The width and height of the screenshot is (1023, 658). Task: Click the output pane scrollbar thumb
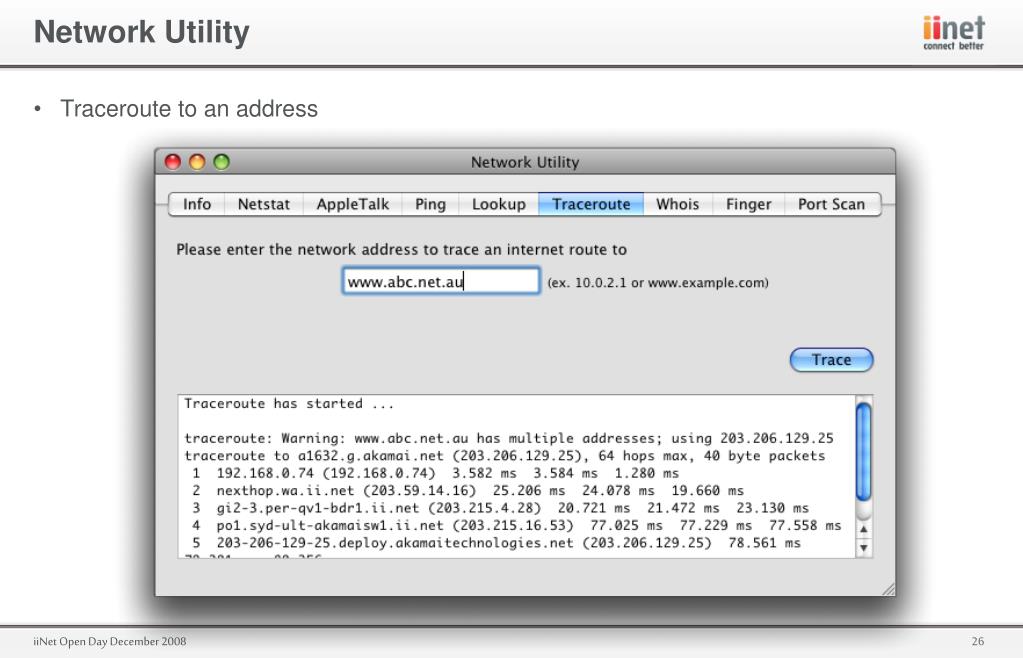[863, 451]
